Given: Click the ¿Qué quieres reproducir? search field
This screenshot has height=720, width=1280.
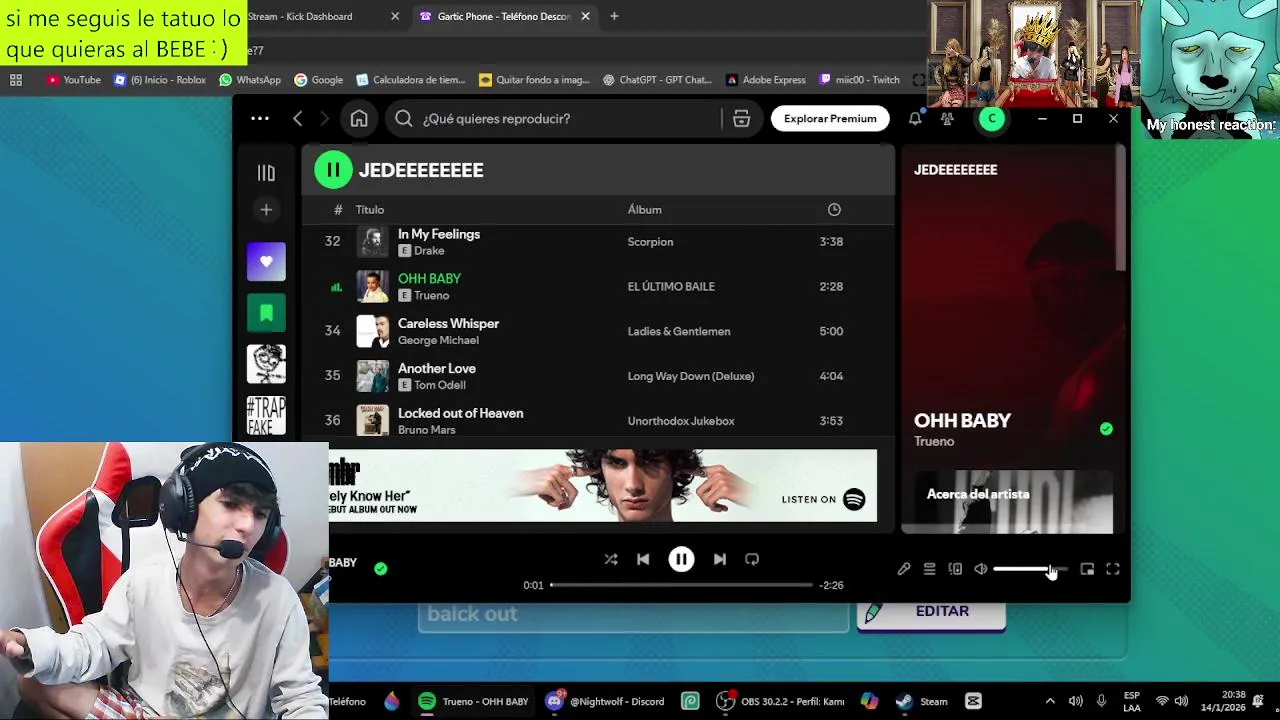Looking at the screenshot, I should [x=555, y=118].
